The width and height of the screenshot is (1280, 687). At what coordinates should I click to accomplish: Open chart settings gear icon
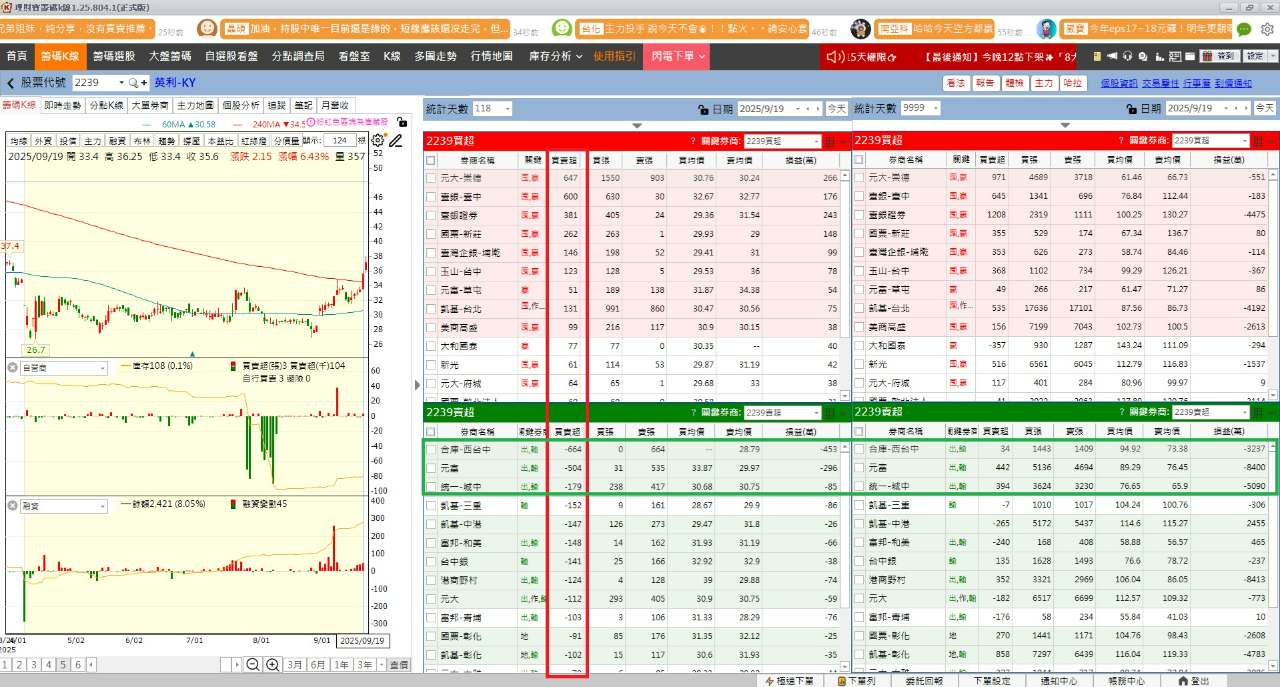click(x=377, y=141)
